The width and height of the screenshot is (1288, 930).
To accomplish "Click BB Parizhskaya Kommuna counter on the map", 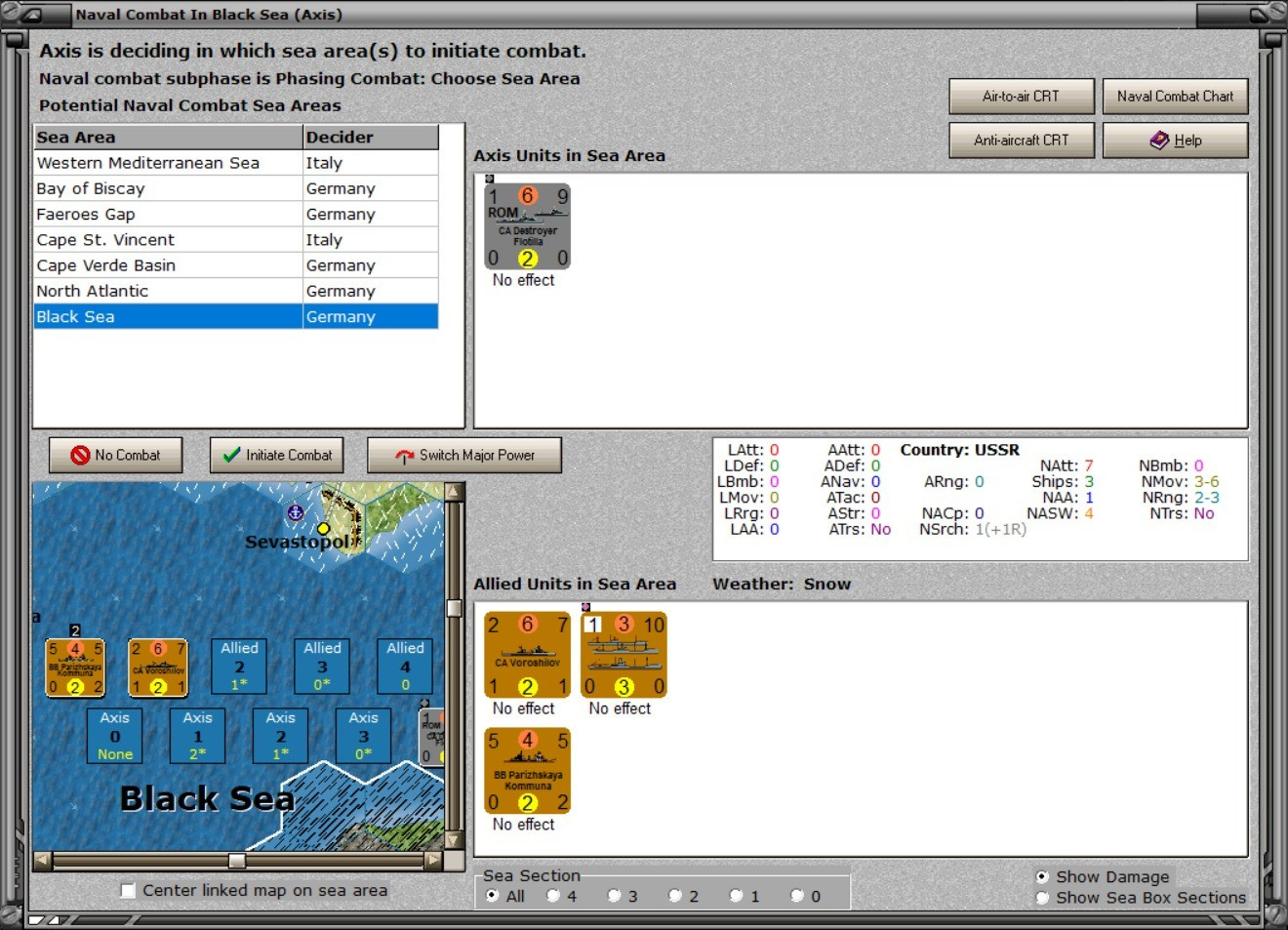I will [75, 667].
